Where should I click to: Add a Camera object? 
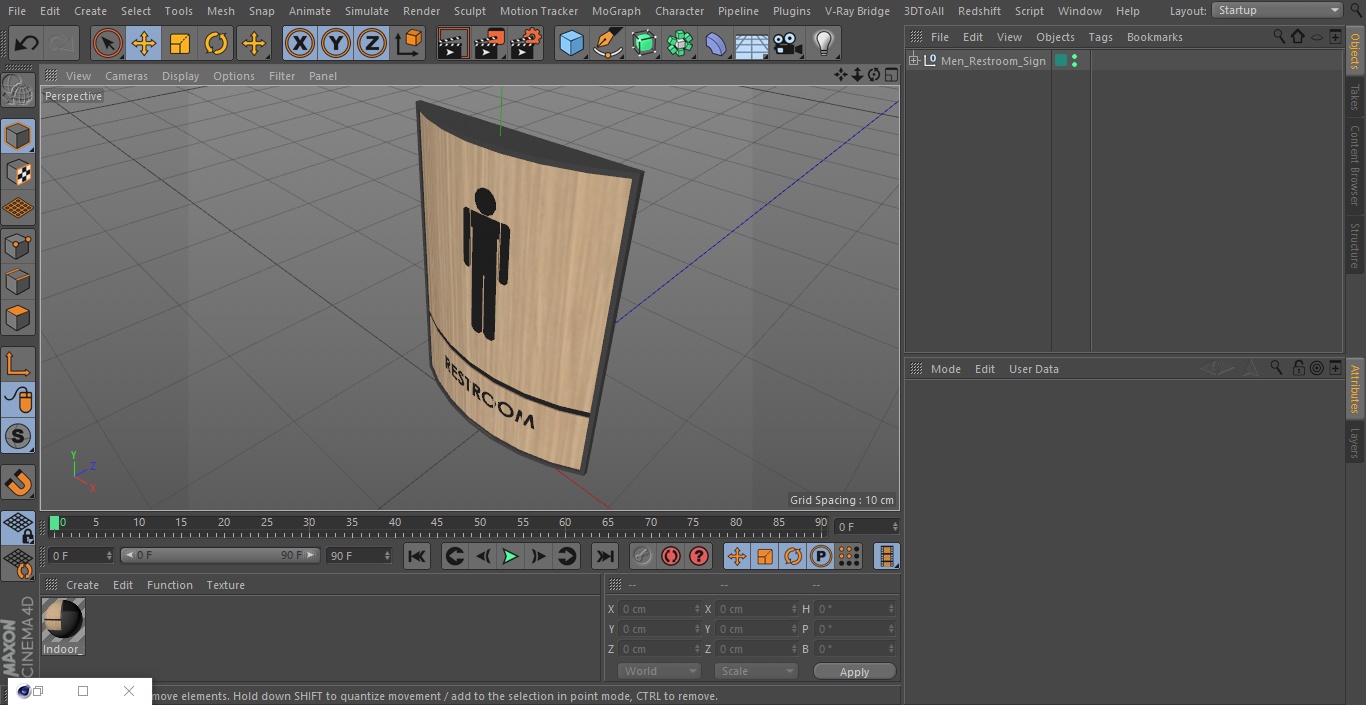[x=788, y=44]
